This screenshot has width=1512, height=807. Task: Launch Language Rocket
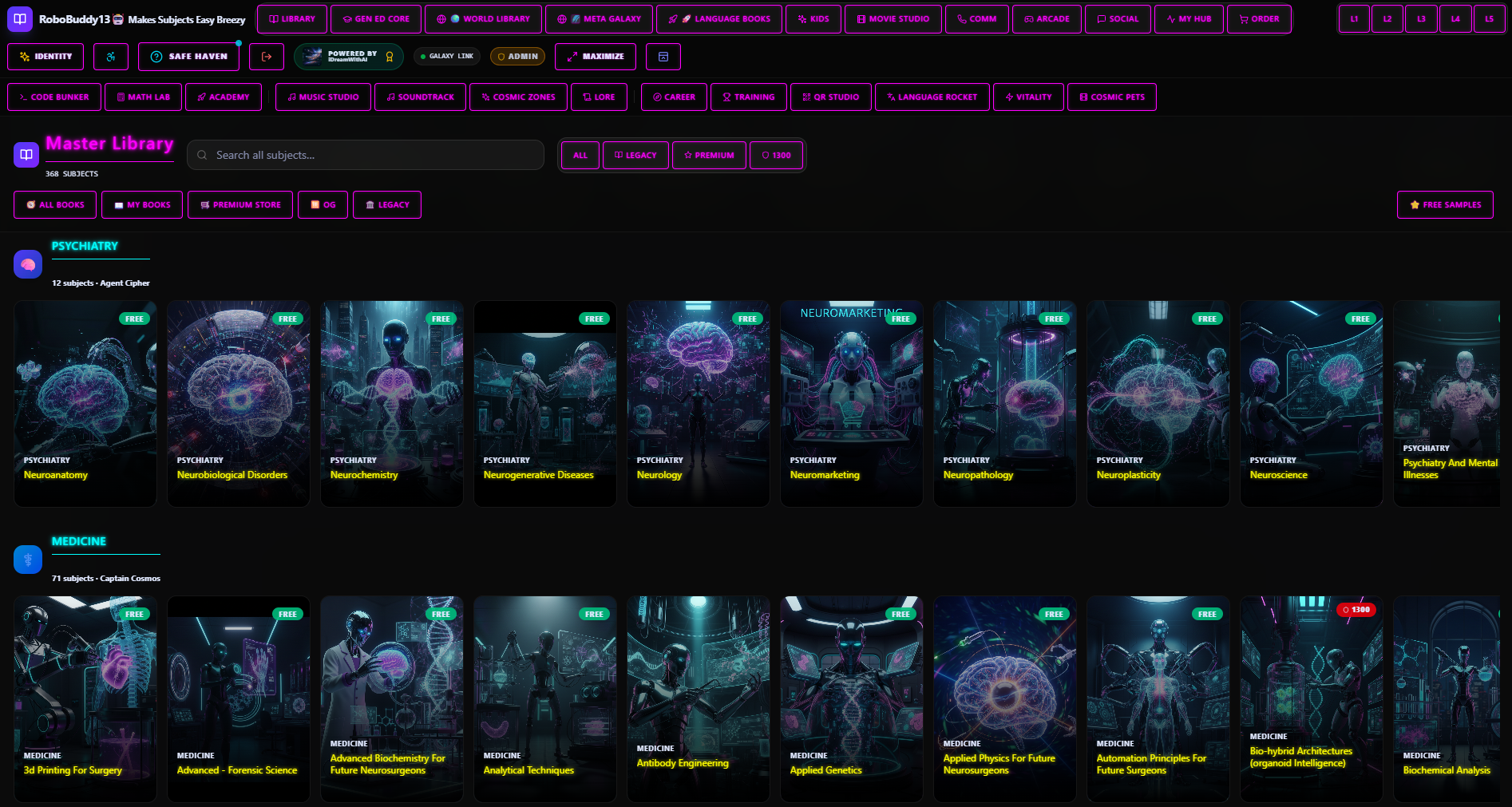[x=932, y=97]
